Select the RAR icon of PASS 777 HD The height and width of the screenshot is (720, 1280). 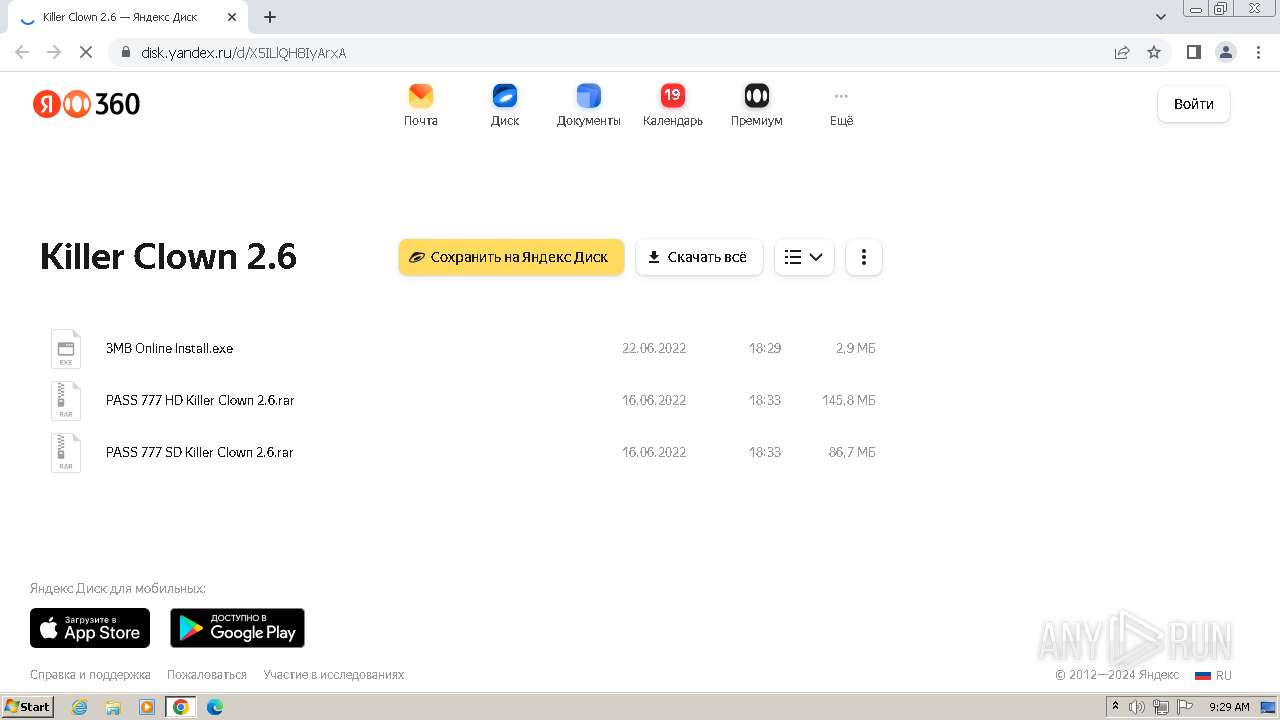pyautogui.click(x=66, y=401)
